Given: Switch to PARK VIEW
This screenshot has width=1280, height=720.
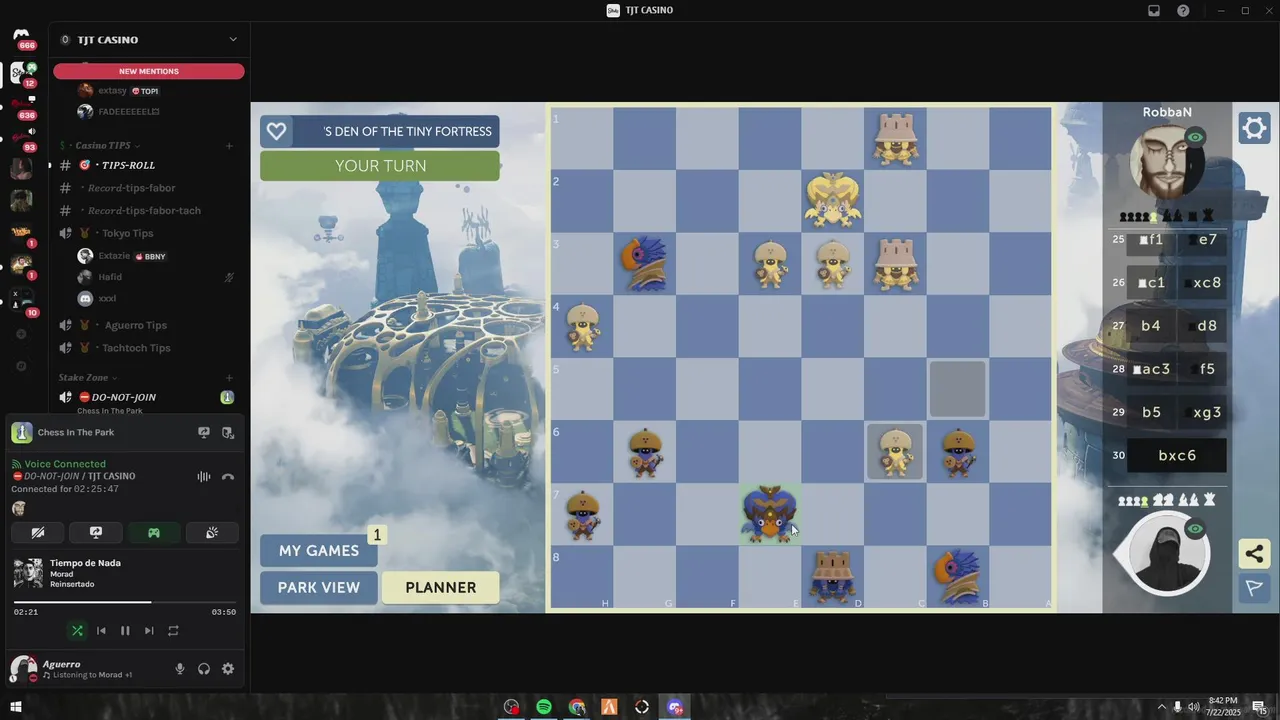Looking at the screenshot, I should [319, 588].
